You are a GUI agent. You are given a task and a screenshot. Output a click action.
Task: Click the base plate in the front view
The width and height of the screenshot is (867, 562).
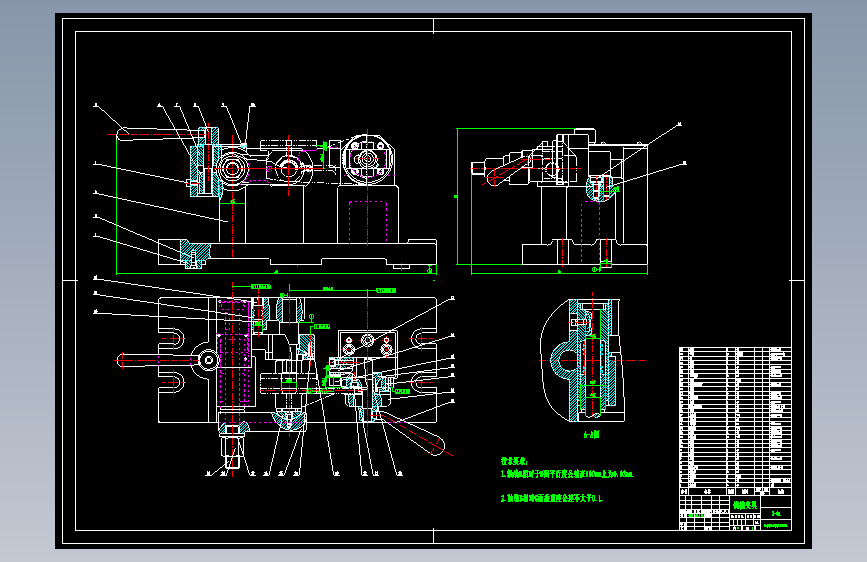[297, 253]
